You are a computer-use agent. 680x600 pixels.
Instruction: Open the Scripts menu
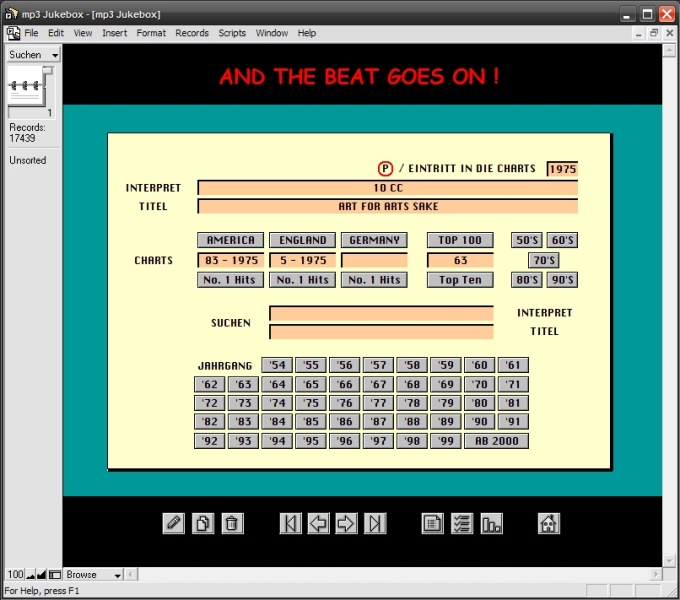(x=232, y=33)
